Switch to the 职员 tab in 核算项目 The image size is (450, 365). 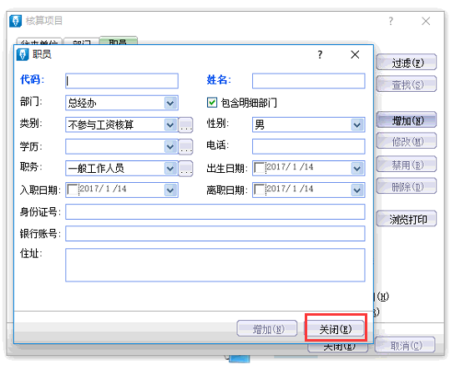pos(118,40)
